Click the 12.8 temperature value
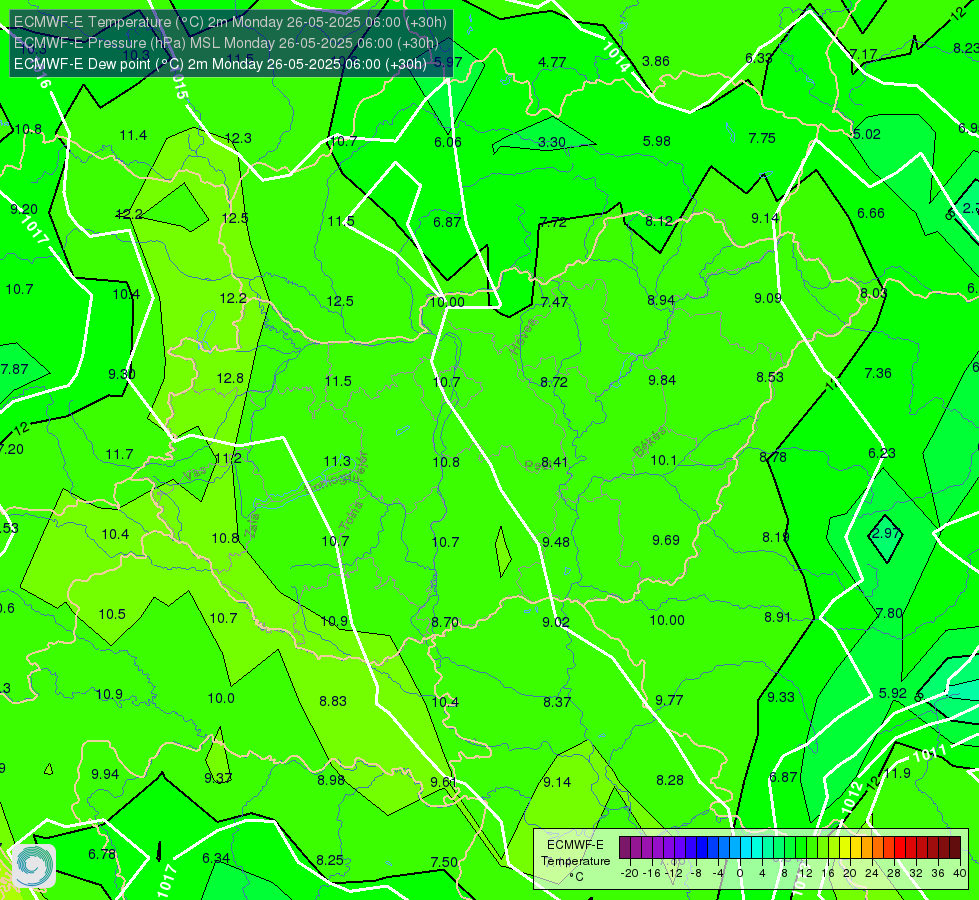979x900 pixels. (x=230, y=378)
